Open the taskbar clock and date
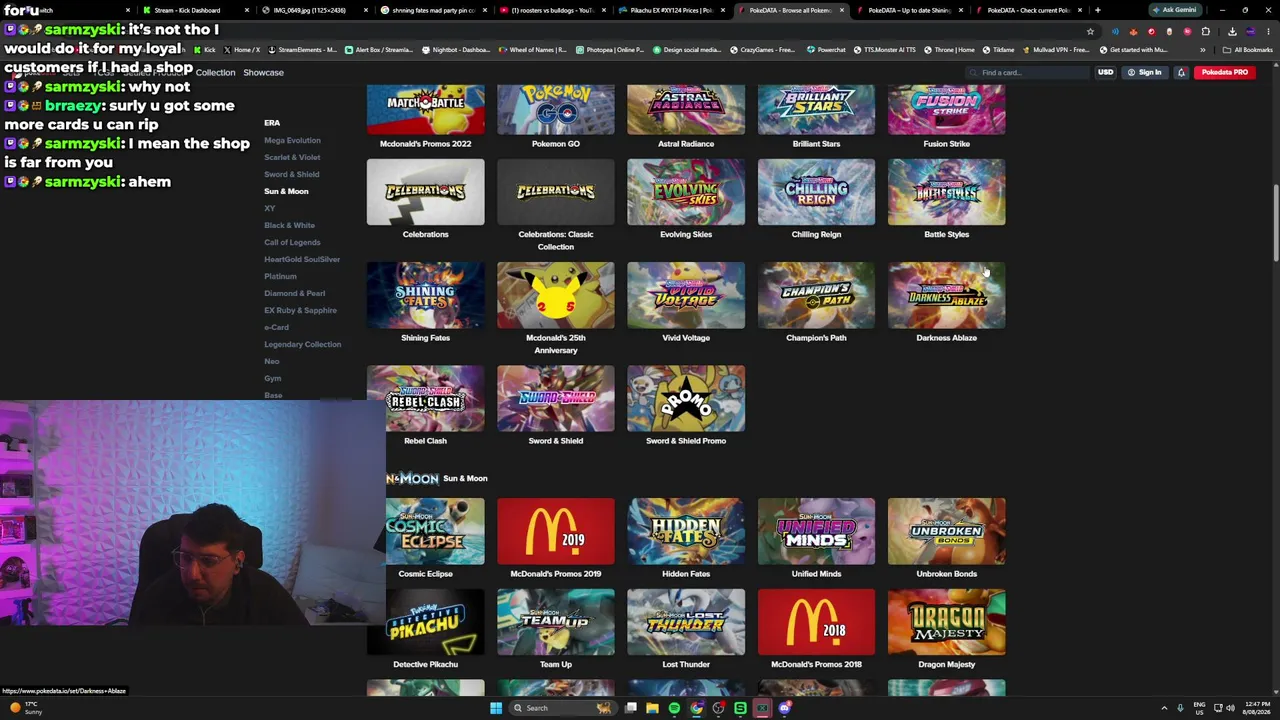Screen dimensions: 1280x720 [x=1258, y=708]
